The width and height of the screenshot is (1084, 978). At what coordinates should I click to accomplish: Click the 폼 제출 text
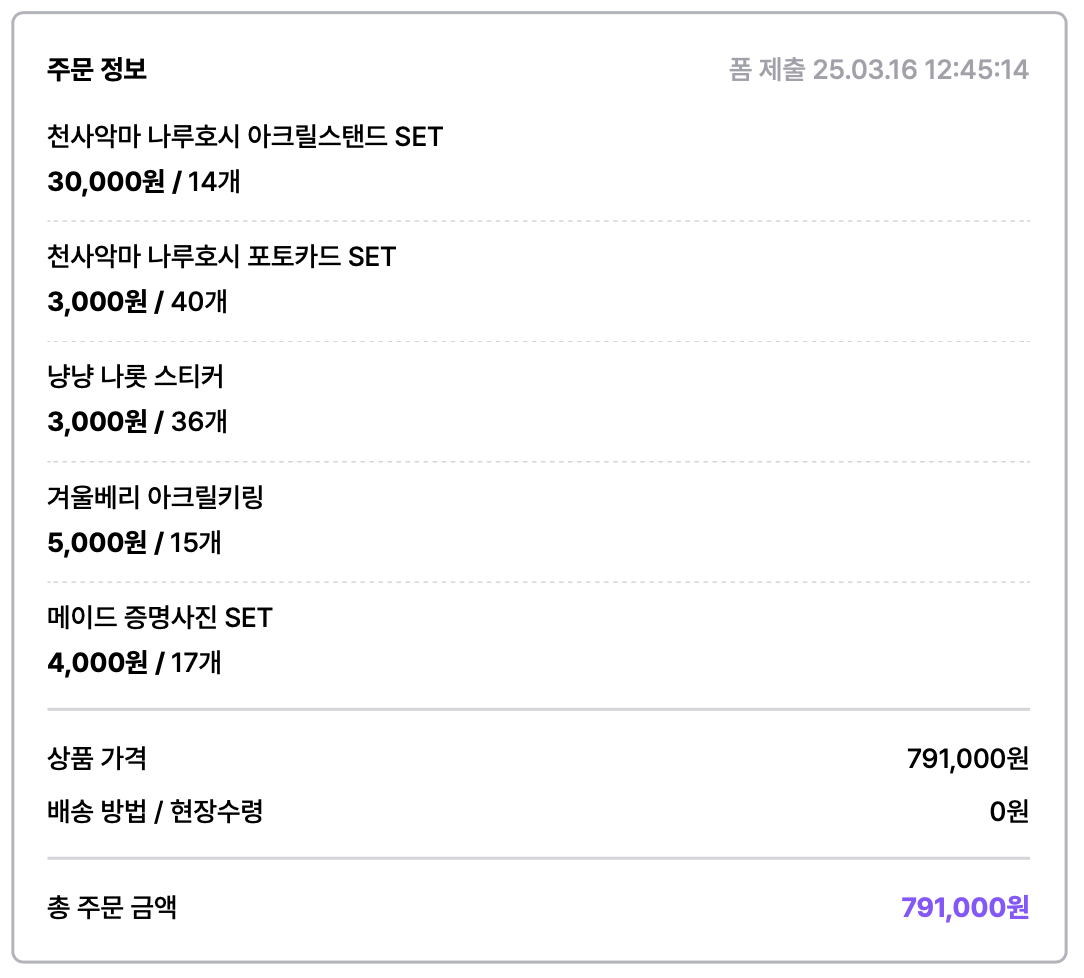coord(767,69)
